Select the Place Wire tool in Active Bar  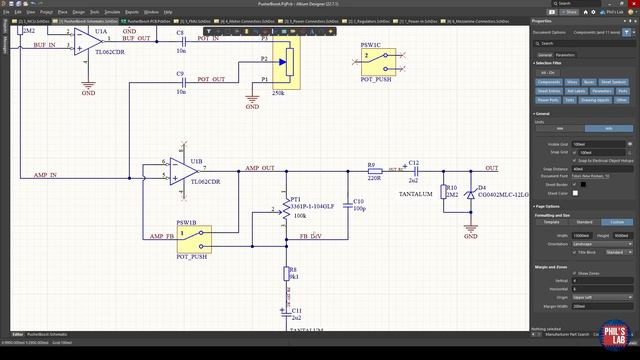tap(256, 31)
